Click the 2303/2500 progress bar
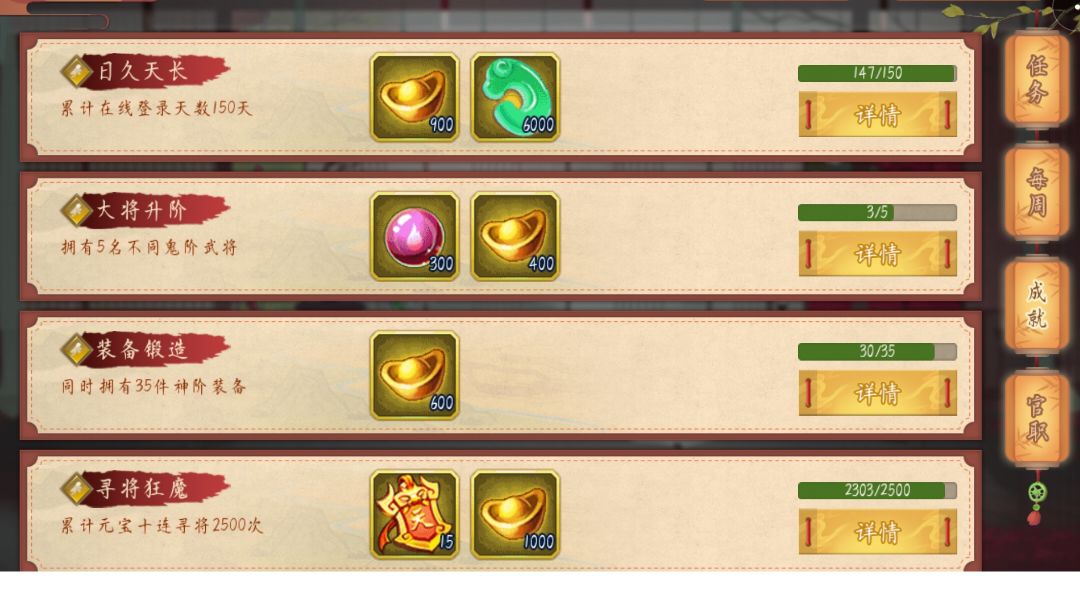1080x606 pixels. [878, 490]
